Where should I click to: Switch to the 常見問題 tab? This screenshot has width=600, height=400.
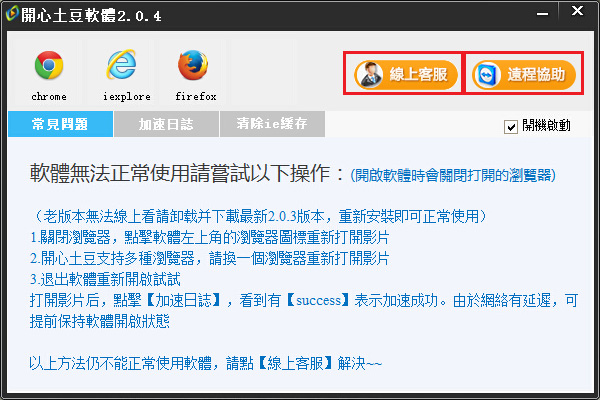[60, 124]
